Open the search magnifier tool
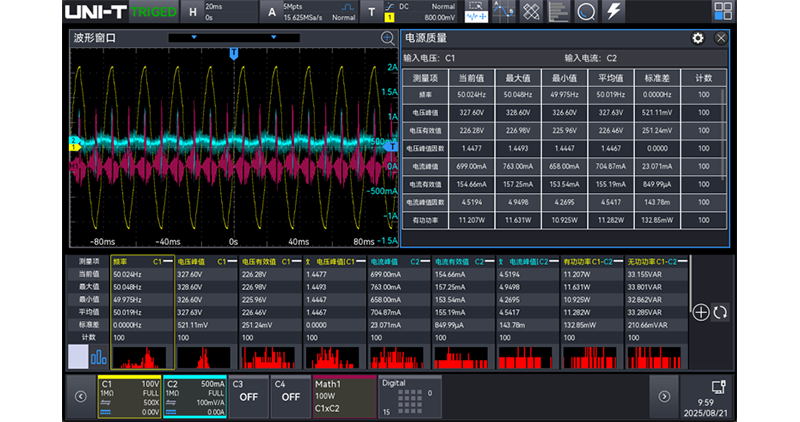This screenshot has width=800, height=422. pos(586,11)
